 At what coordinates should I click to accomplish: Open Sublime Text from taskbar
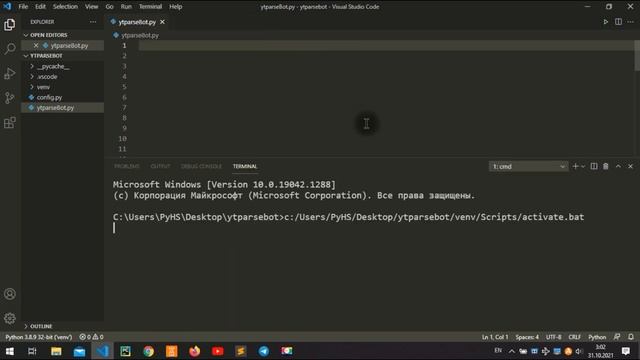pos(241,351)
